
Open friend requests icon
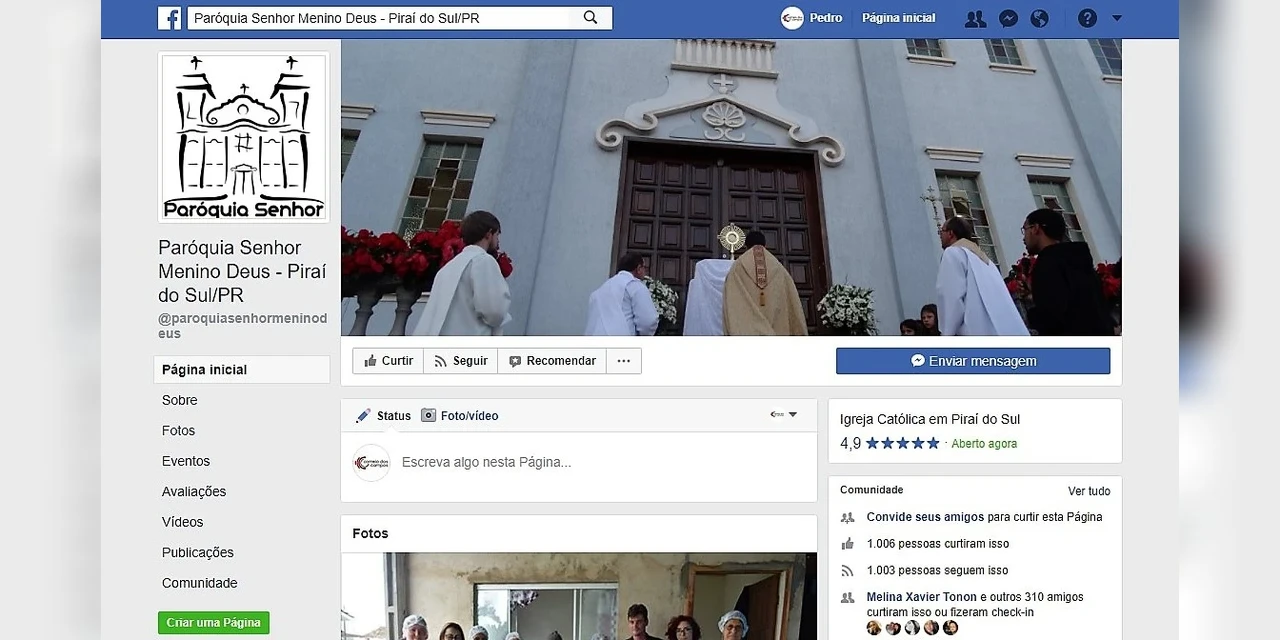[974, 18]
